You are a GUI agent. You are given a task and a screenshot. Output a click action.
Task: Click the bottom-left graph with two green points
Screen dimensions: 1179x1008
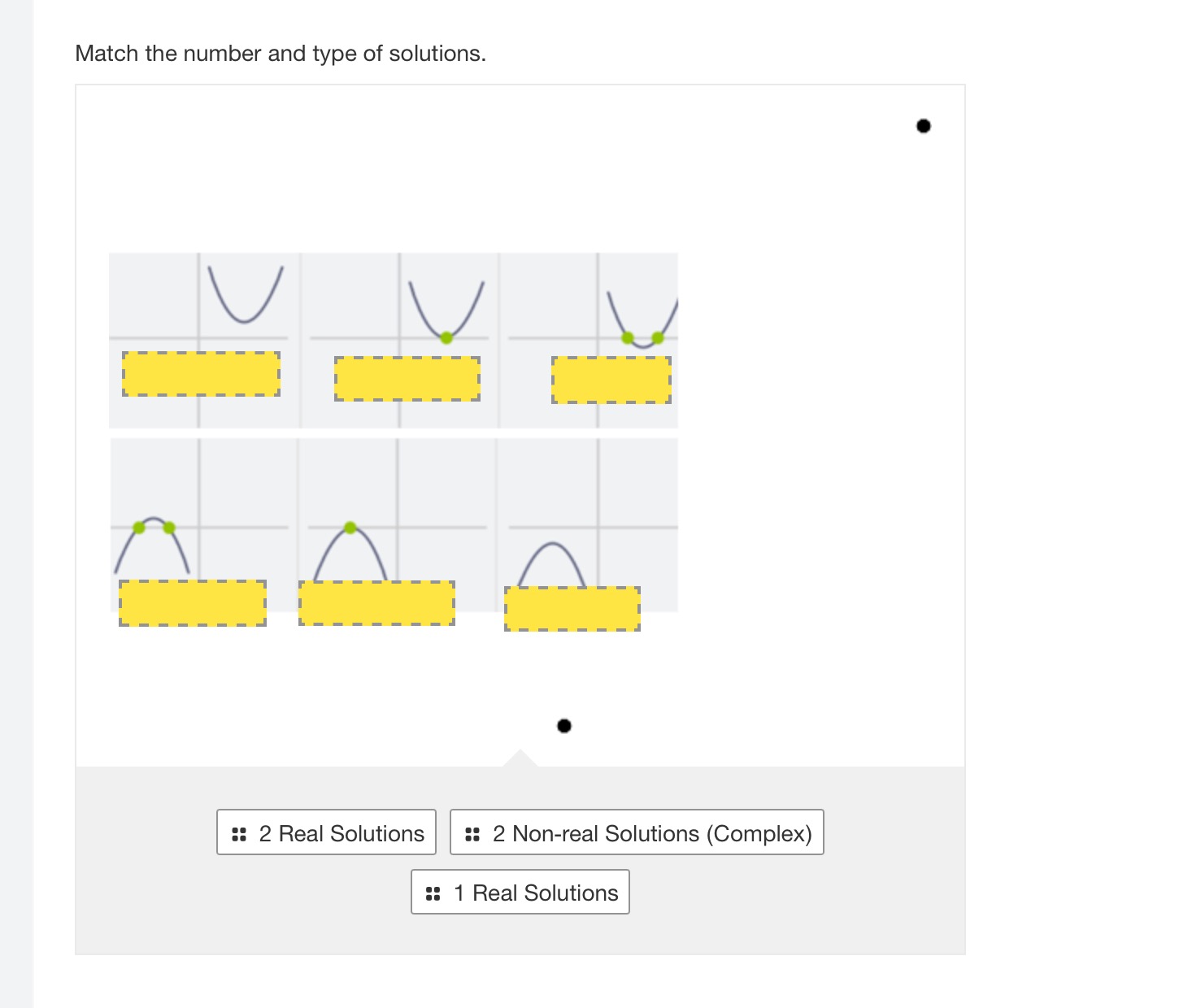(x=203, y=525)
